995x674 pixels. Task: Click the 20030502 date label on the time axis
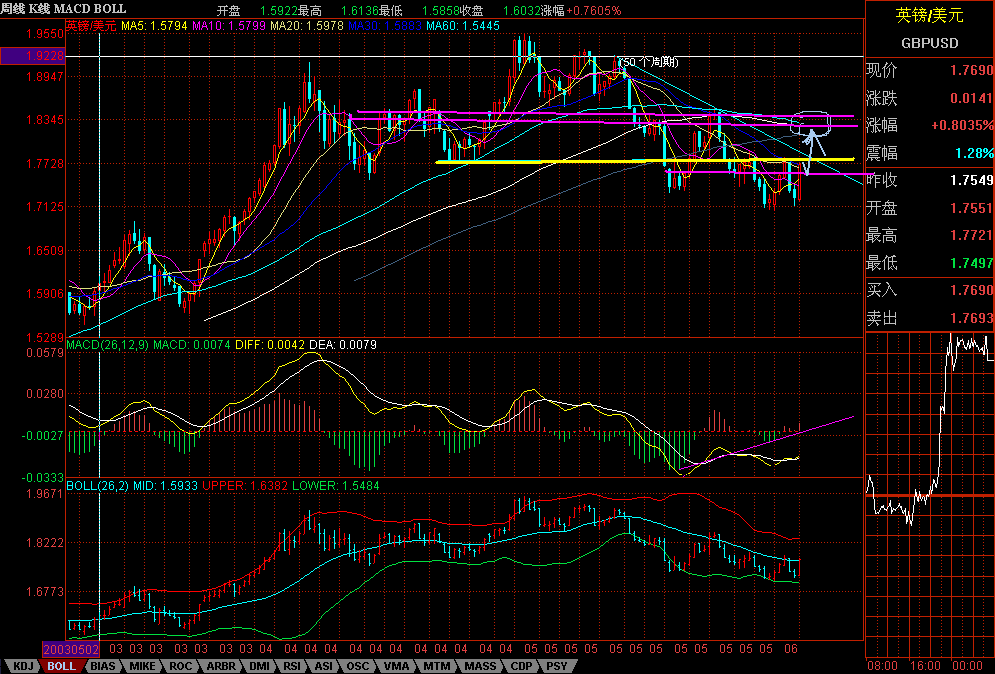(x=71, y=649)
